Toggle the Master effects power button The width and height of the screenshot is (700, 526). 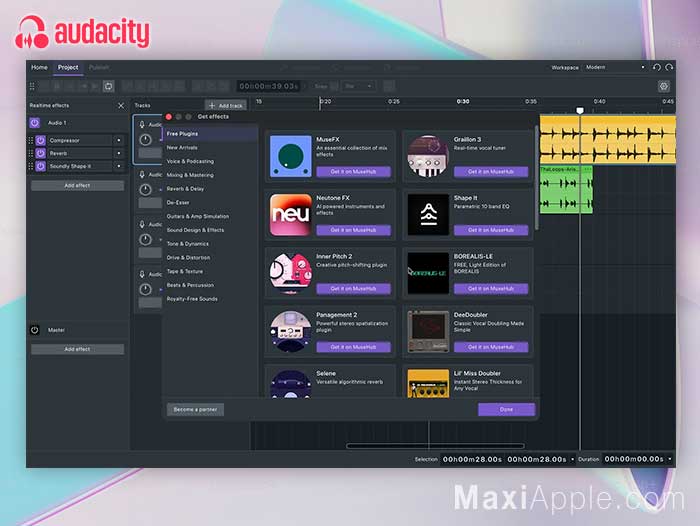click(x=35, y=330)
